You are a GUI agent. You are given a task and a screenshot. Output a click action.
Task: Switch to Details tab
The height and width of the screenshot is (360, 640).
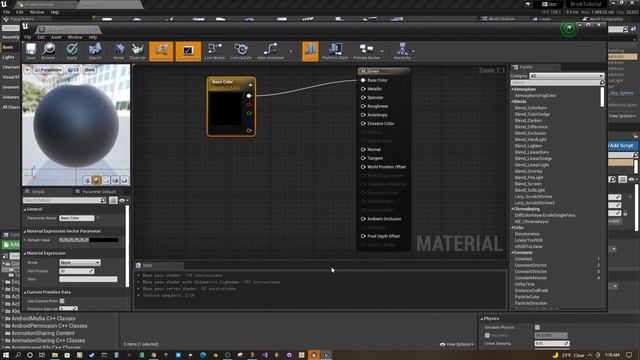[38, 191]
